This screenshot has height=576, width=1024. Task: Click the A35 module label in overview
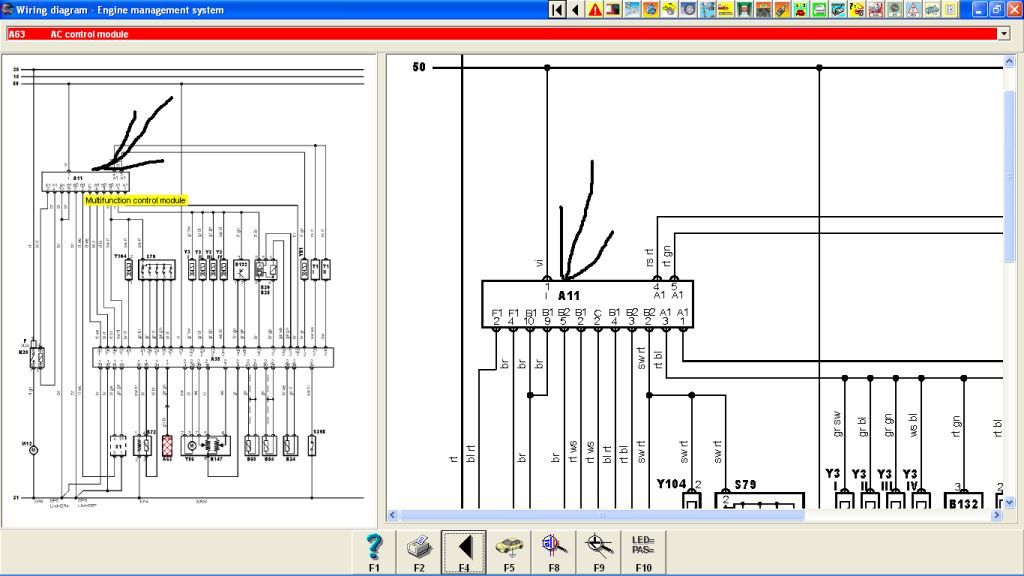(x=216, y=359)
